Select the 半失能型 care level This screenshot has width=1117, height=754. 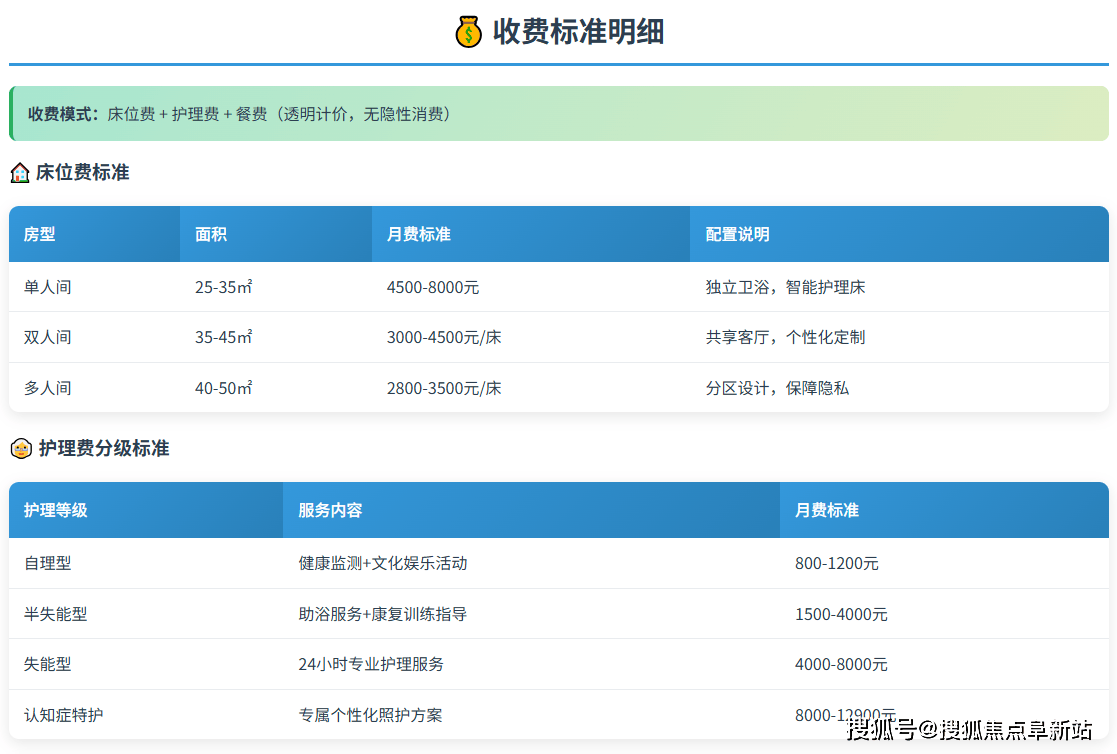click(56, 614)
